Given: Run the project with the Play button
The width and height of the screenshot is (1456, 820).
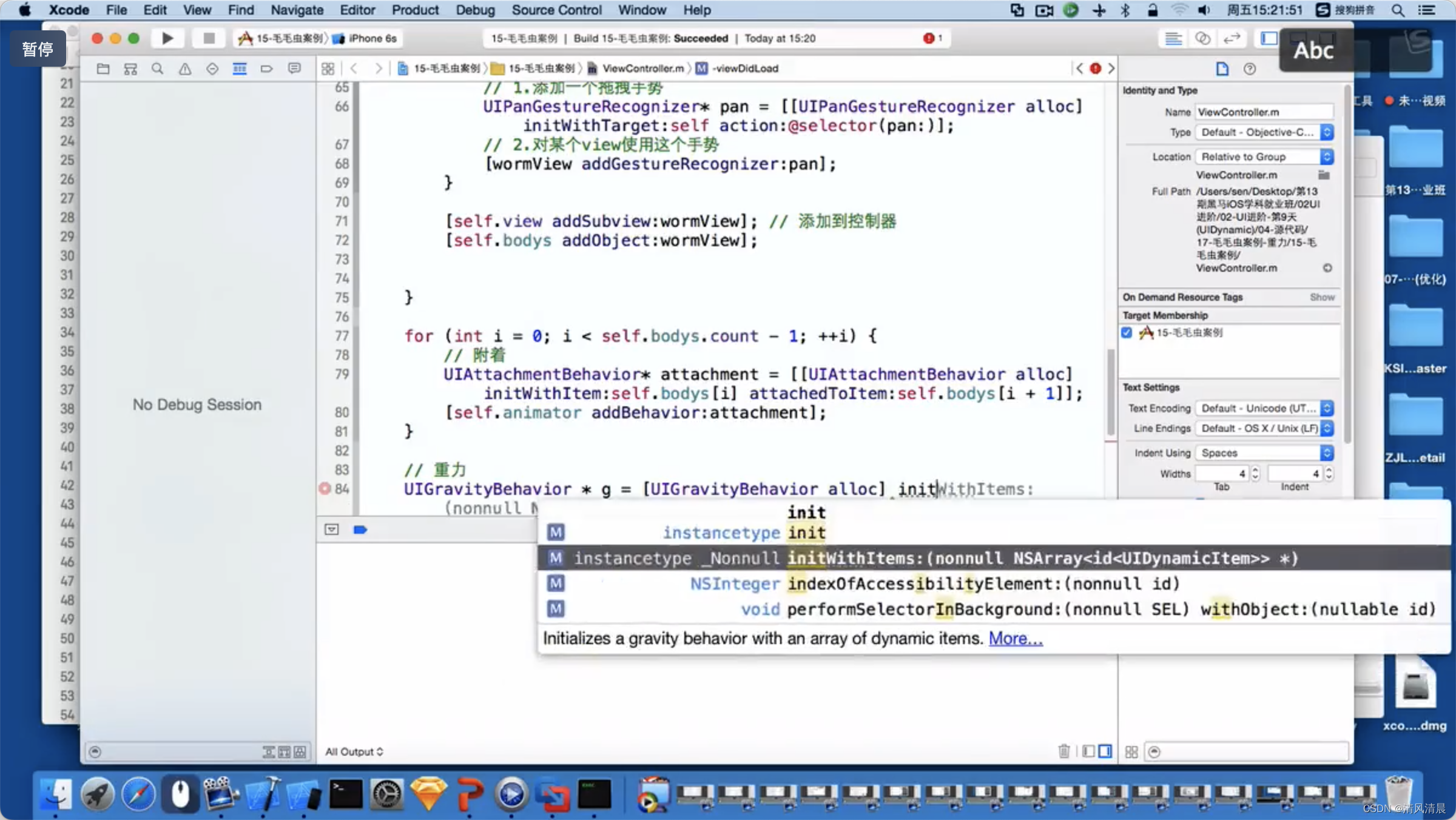Looking at the screenshot, I should [167, 38].
